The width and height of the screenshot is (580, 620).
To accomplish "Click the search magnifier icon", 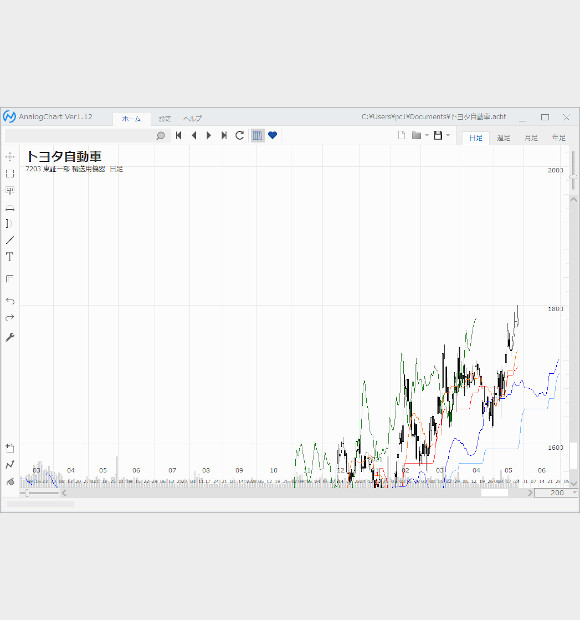I will [161, 136].
